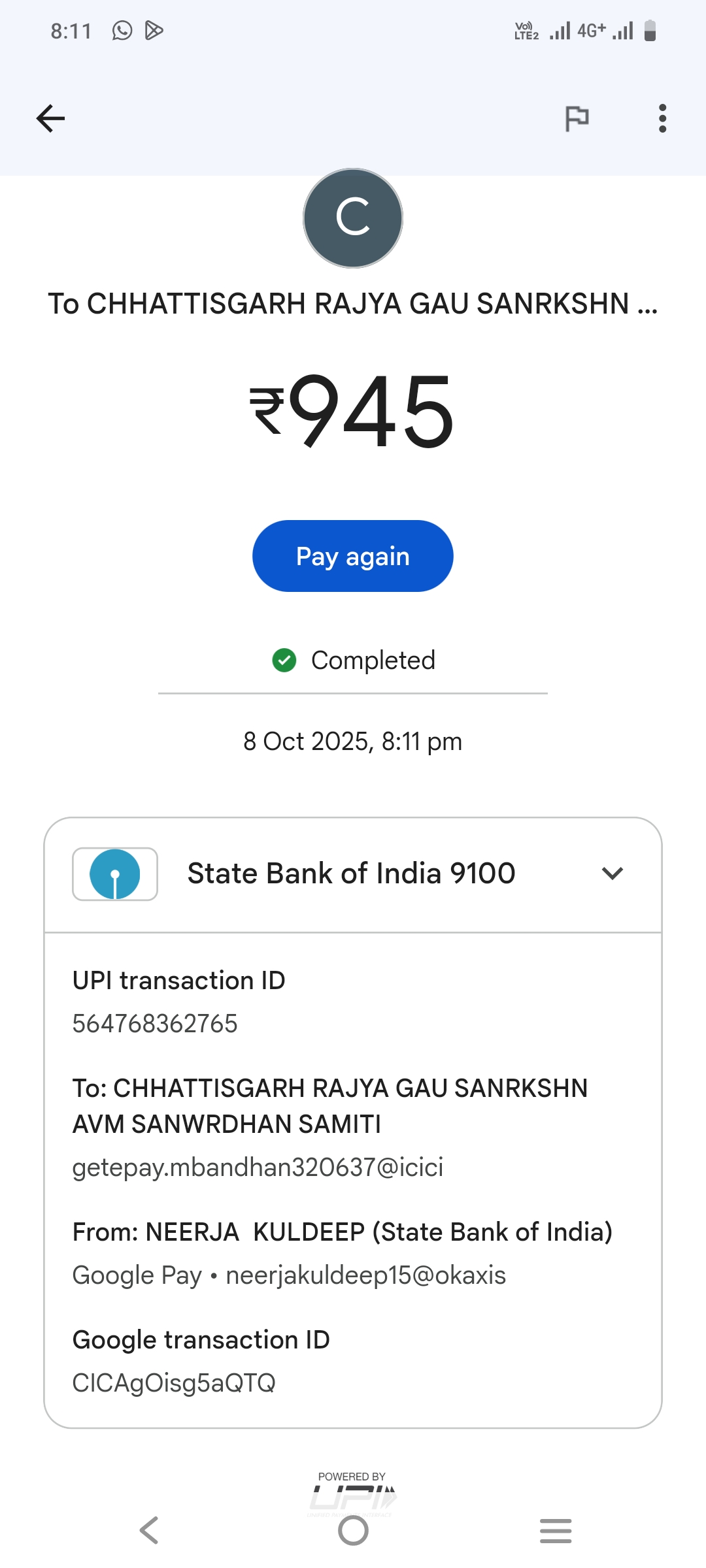Tap the flag report icon

pos(577,118)
